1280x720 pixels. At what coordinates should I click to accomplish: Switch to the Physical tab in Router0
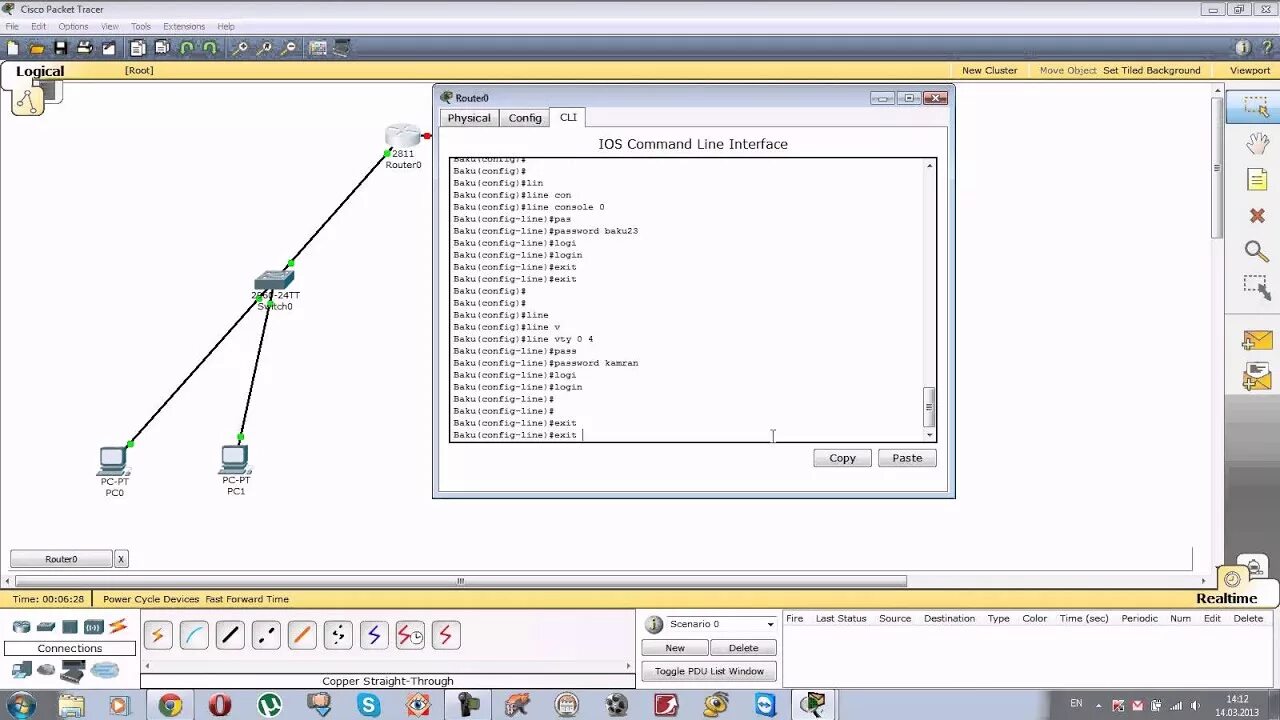point(469,118)
